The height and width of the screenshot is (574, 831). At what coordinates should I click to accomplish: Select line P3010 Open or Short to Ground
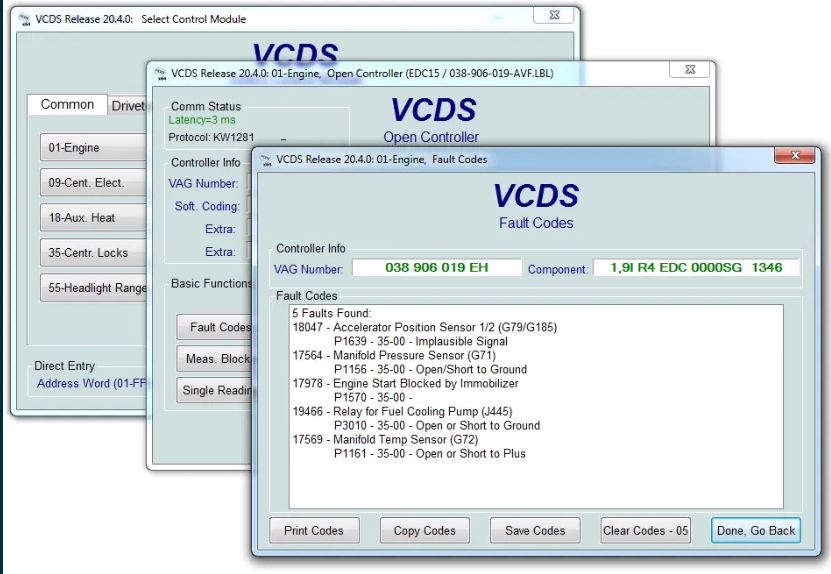(437, 426)
